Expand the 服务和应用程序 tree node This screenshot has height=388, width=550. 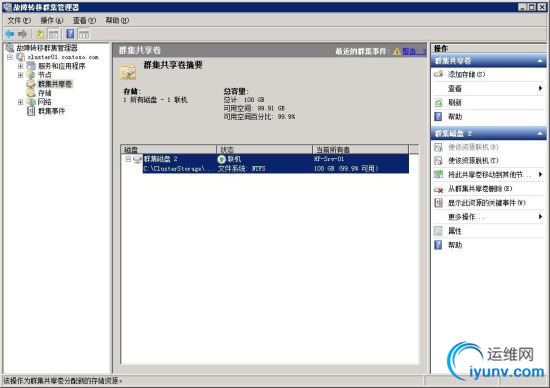tap(20, 66)
